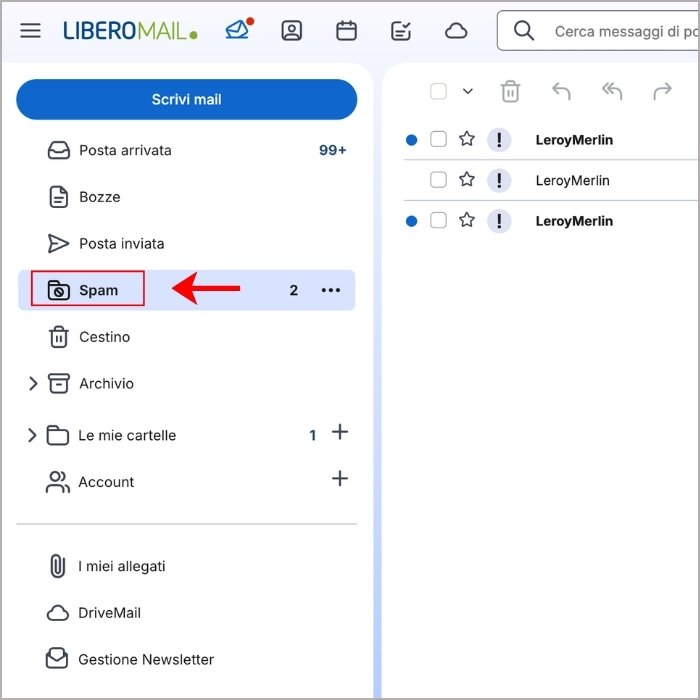Check the third LeroyMerlin message checkbox
Viewport: 700px width, 700px height.
tap(438, 221)
